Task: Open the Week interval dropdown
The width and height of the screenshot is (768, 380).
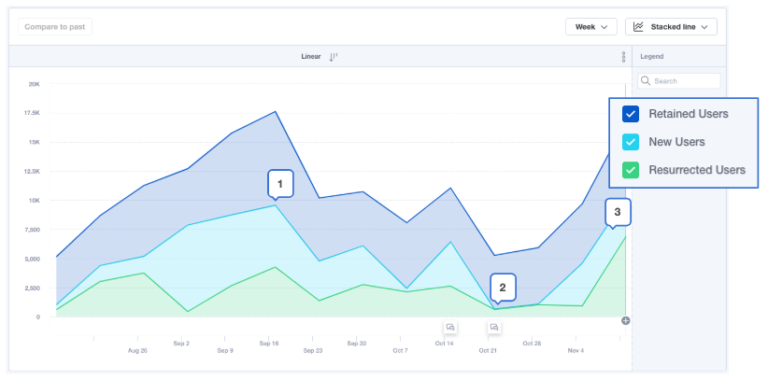Action: click(x=591, y=27)
